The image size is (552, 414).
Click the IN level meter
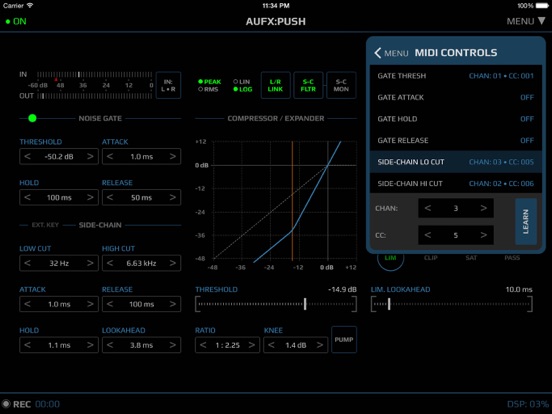click(94, 75)
